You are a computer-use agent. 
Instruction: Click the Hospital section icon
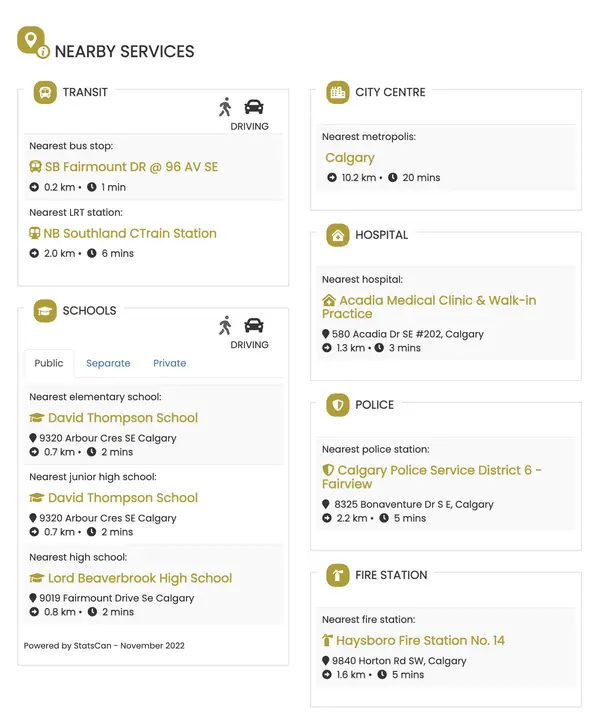tap(338, 235)
